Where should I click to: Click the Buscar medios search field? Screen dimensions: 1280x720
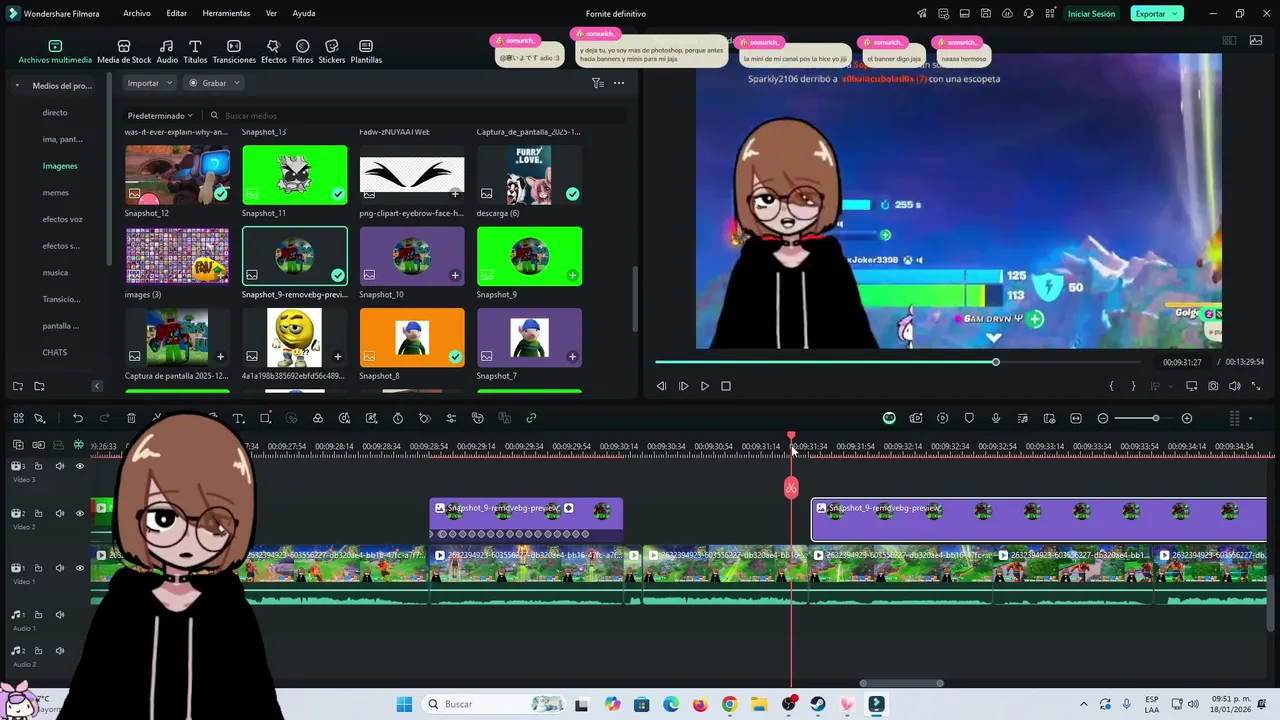(416, 116)
